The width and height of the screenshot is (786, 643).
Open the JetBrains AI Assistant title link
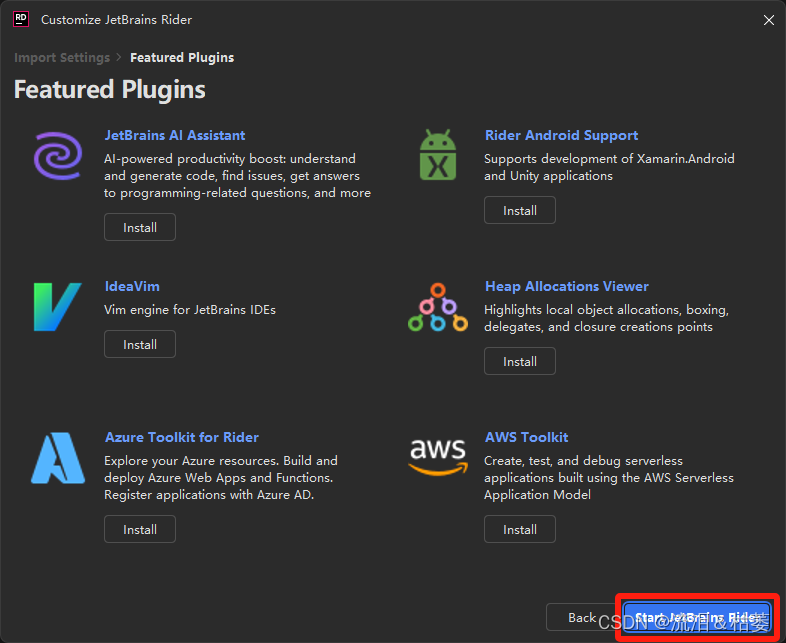pyautogui.click(x=174, y=135)
